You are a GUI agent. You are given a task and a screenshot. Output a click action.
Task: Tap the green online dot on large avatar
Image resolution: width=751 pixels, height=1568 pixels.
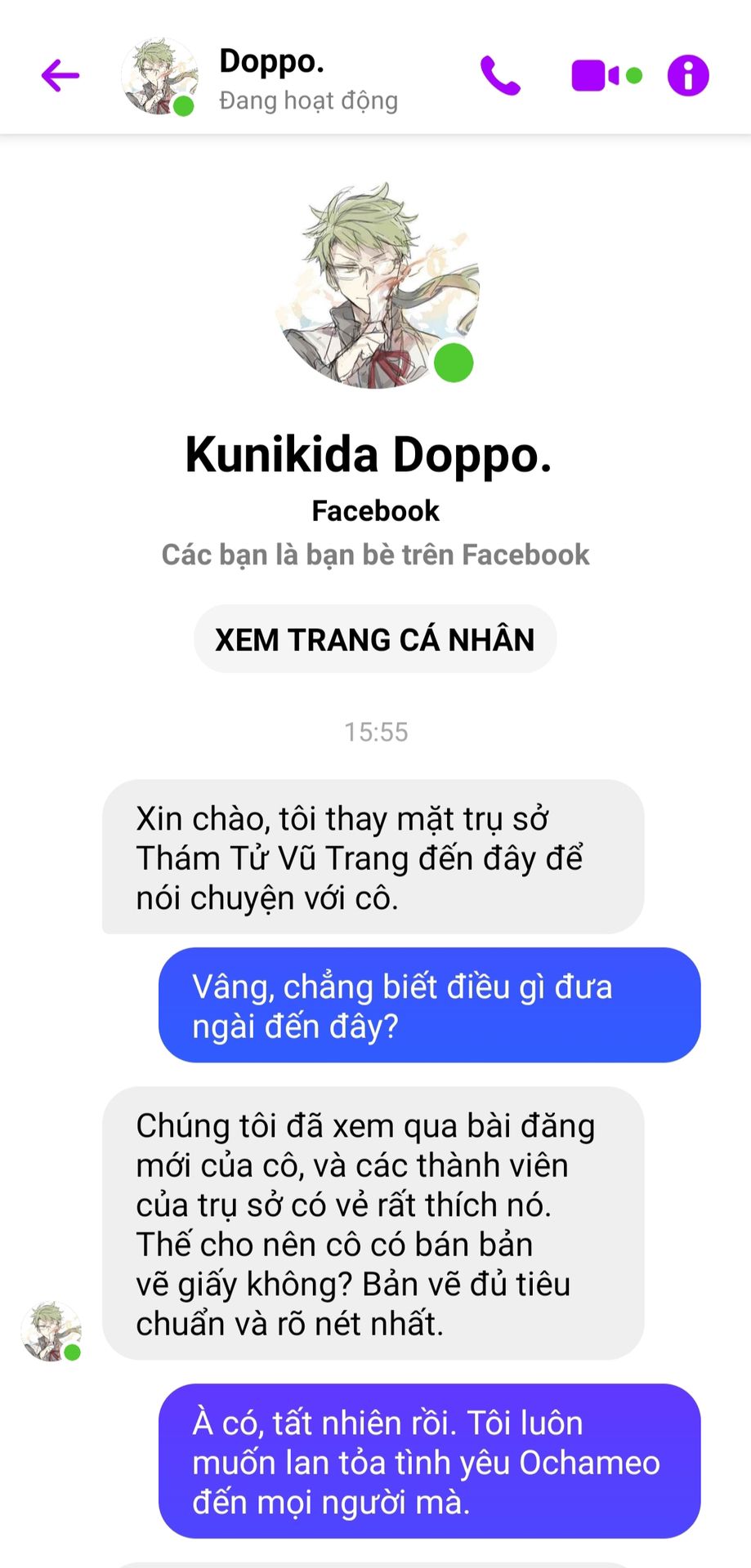454,363
